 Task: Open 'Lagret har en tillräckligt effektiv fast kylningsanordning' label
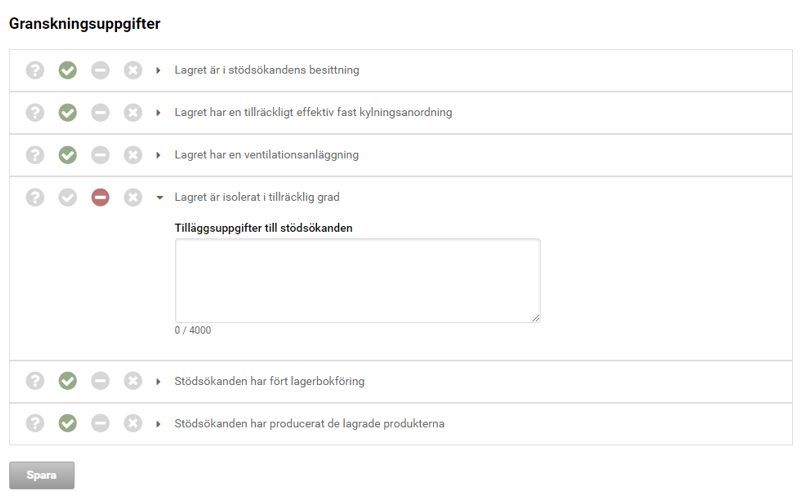point(313,112)
